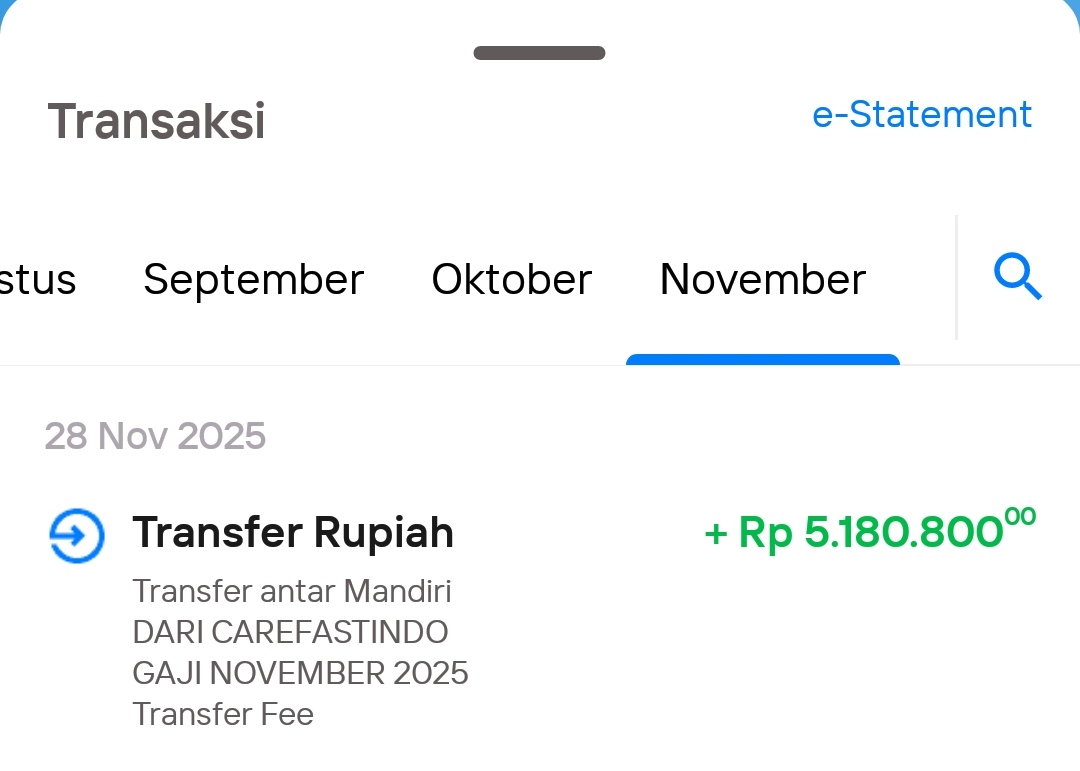Tap the superscript 00 decimals of amount

(x=1021, y=516)
